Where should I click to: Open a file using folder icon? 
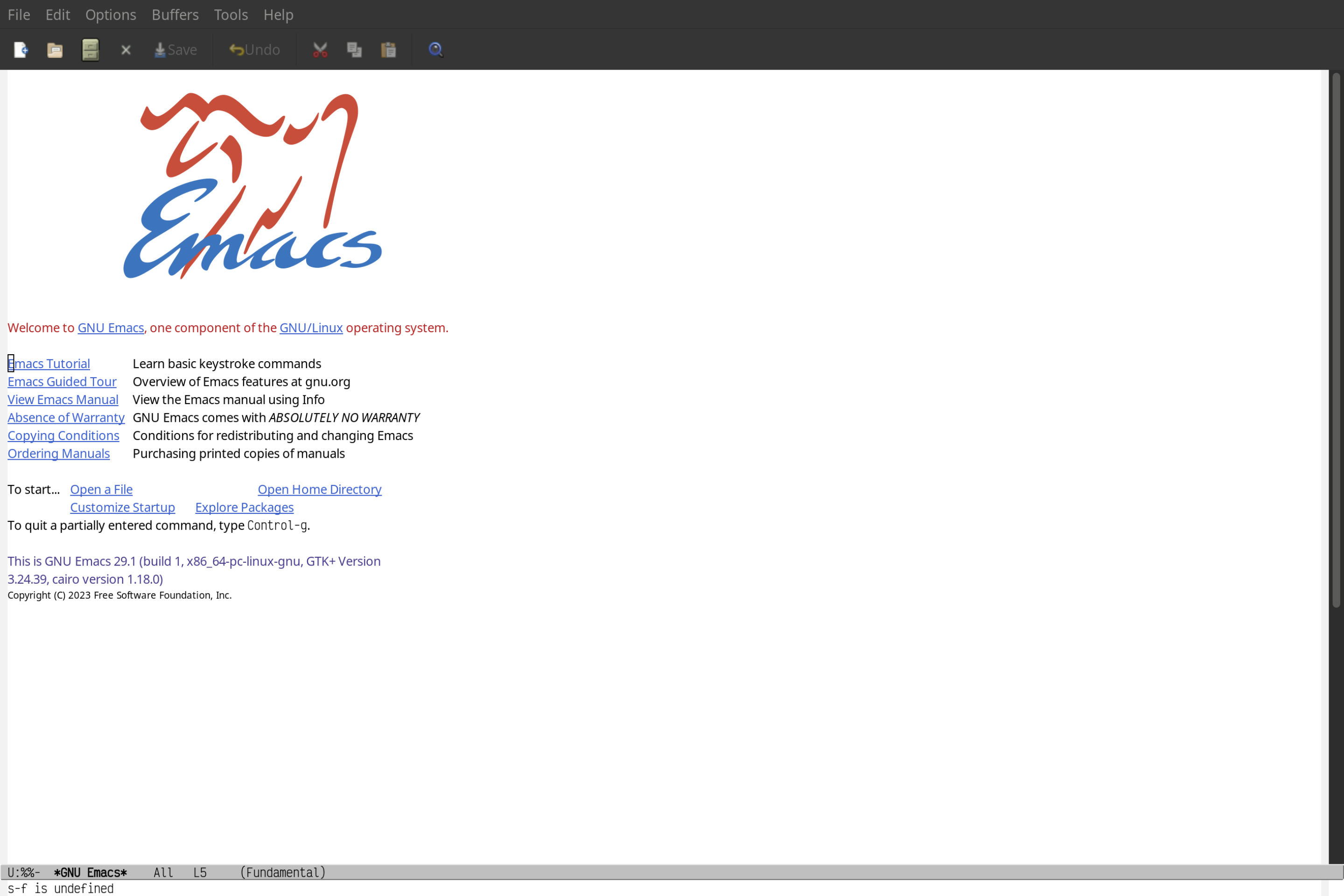[55, 49]
